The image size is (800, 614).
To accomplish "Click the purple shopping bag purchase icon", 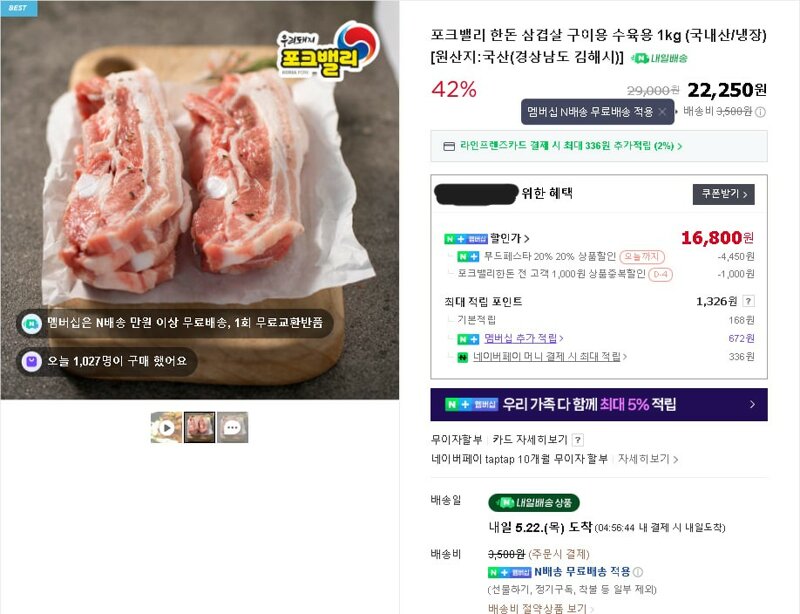I will tap(31, 361).
